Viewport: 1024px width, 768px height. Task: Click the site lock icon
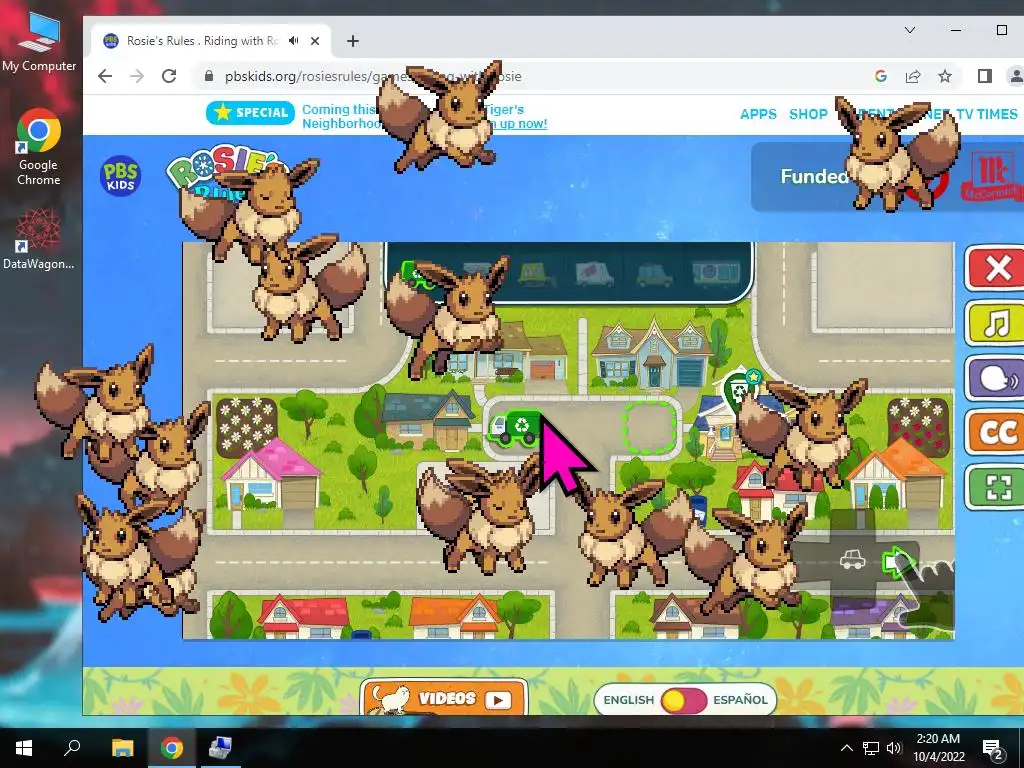tap(208, 76)
